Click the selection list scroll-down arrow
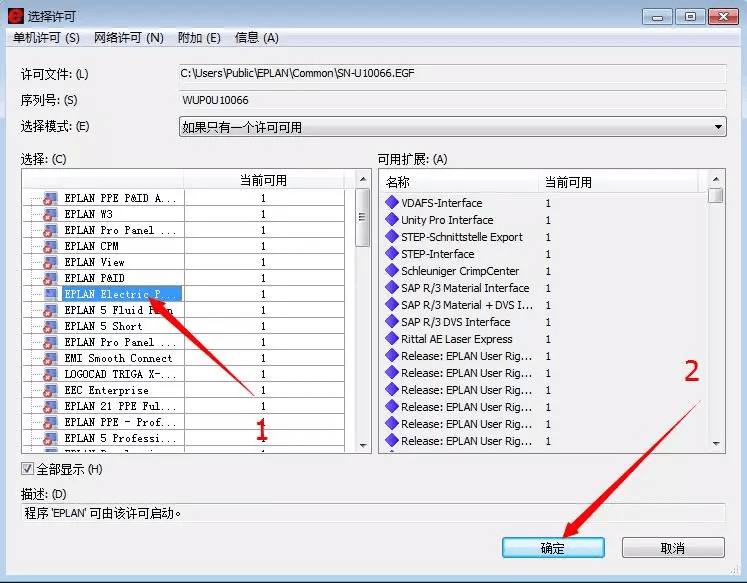 point(363,445)
